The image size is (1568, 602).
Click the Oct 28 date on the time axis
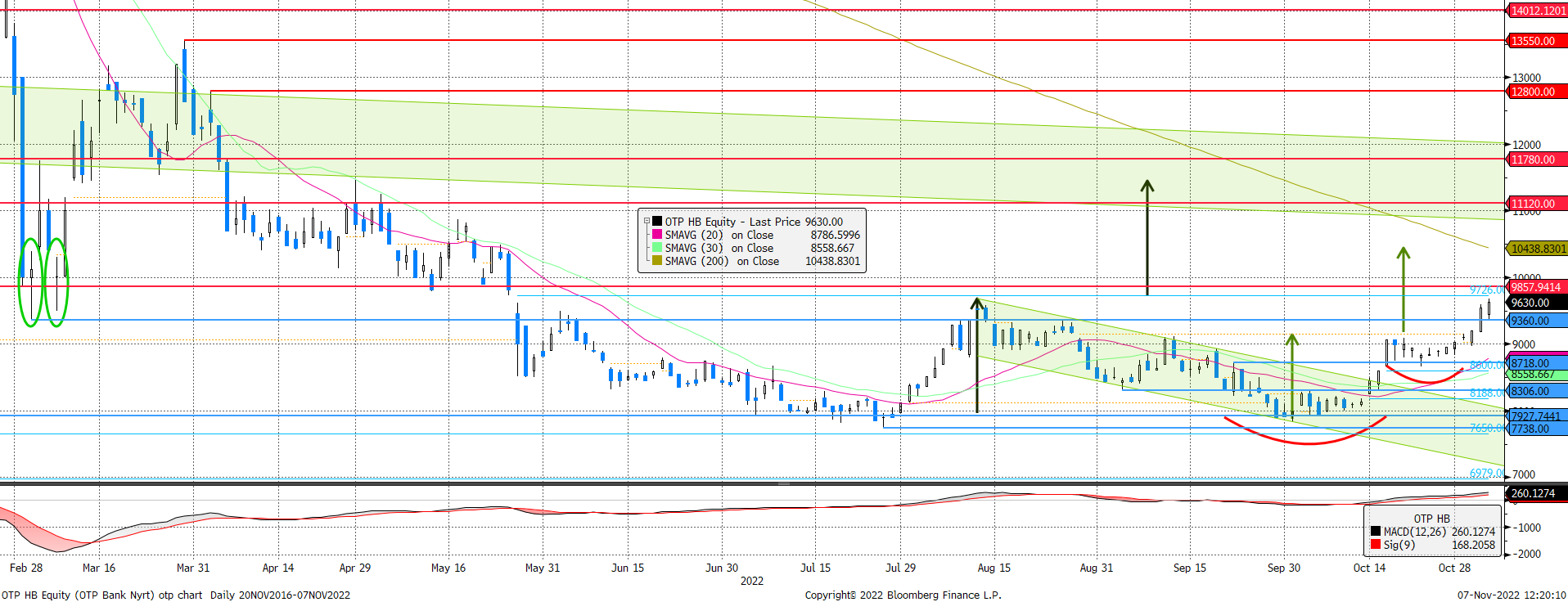1454,568
